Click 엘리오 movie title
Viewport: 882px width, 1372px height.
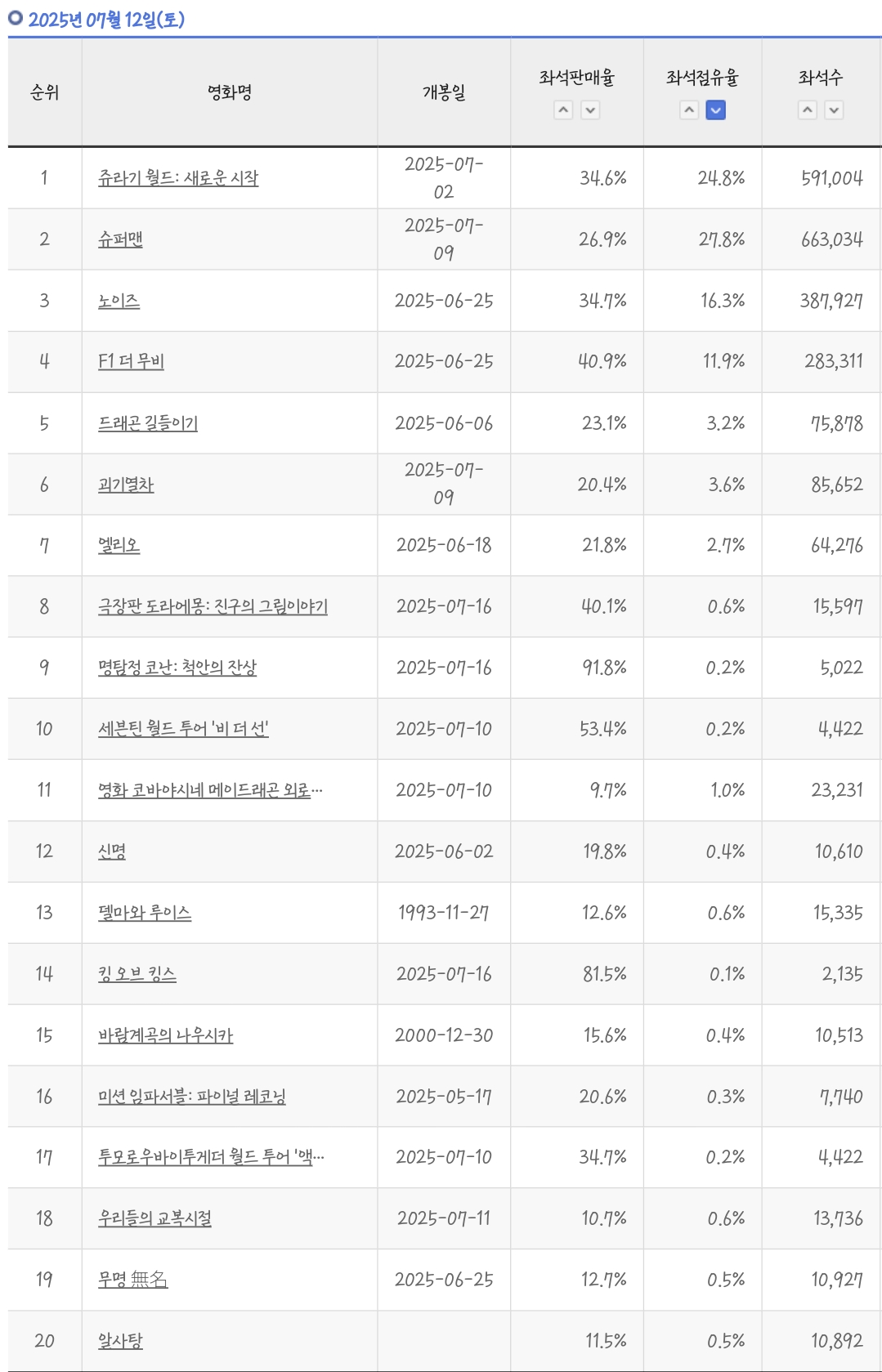119,545
